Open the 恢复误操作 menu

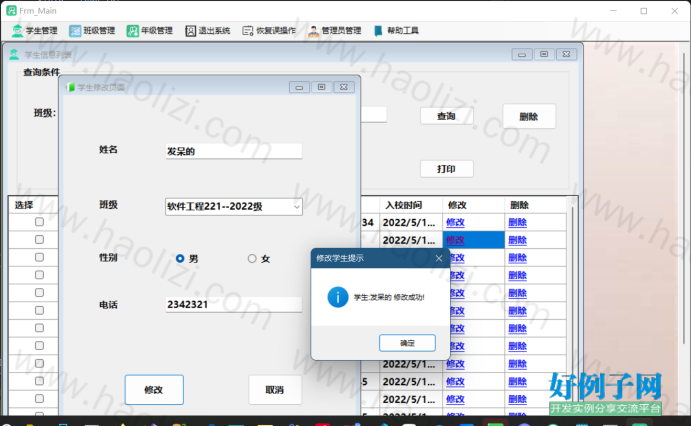[269, 31]
